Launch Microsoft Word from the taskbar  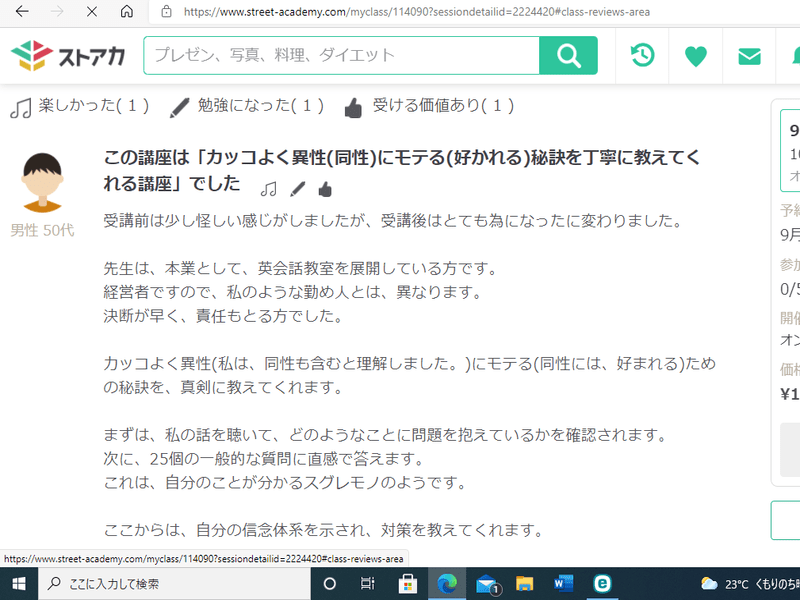pyautogui.click(x=562, y=583)
